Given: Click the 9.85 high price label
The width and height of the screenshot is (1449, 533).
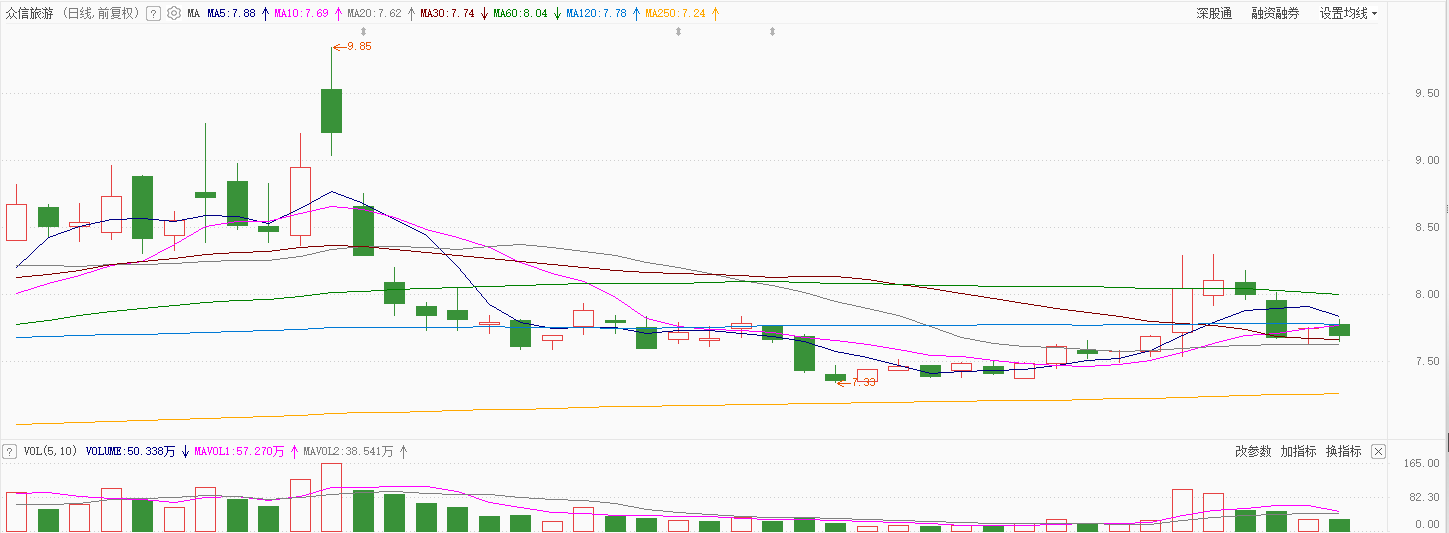Looking at the screenshot, I should (359, 46).
